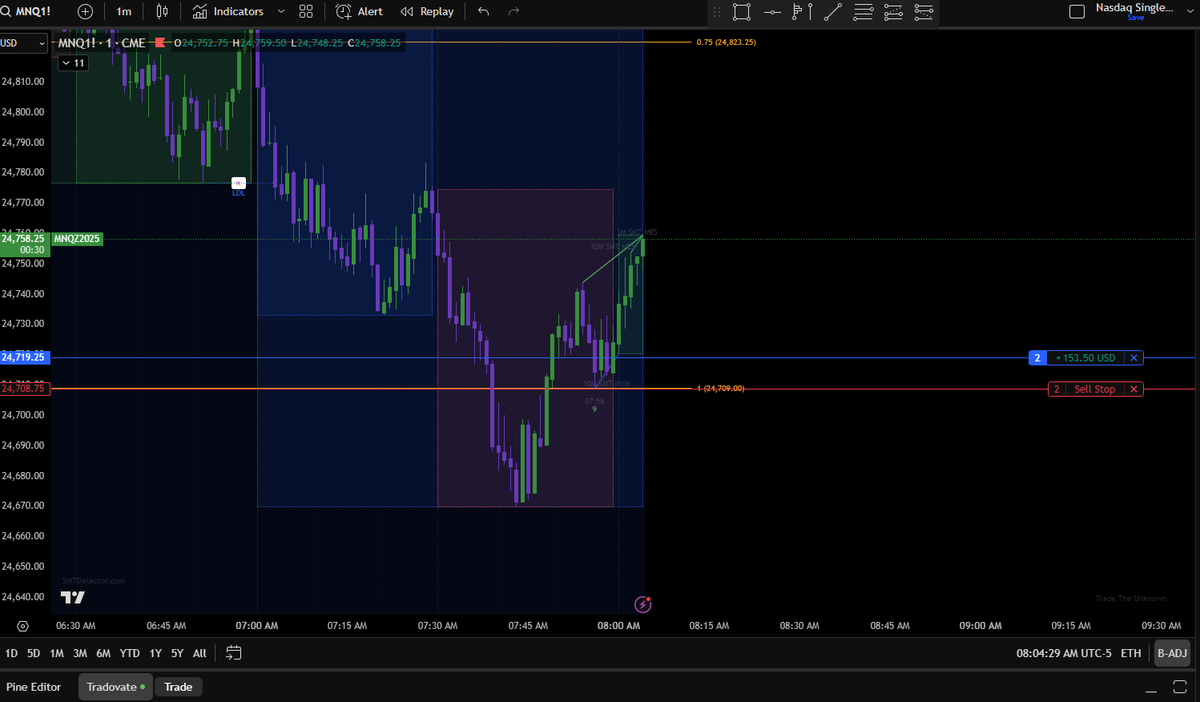Set range to 6M
The height and width of the screenshot is (702, 1200).
pyautogui.click(x=103, y=653)
